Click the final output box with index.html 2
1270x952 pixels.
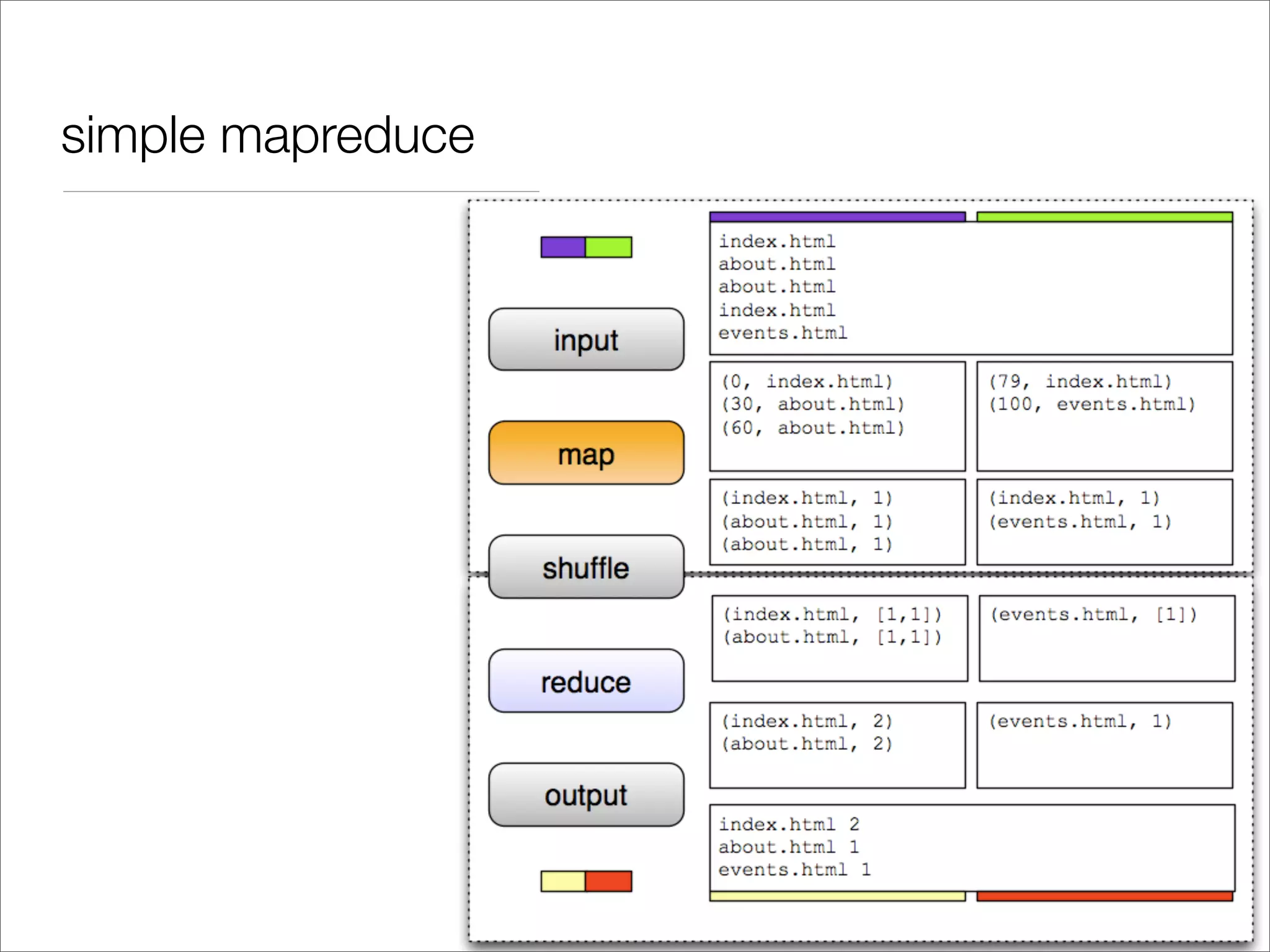tap(972, 847)
